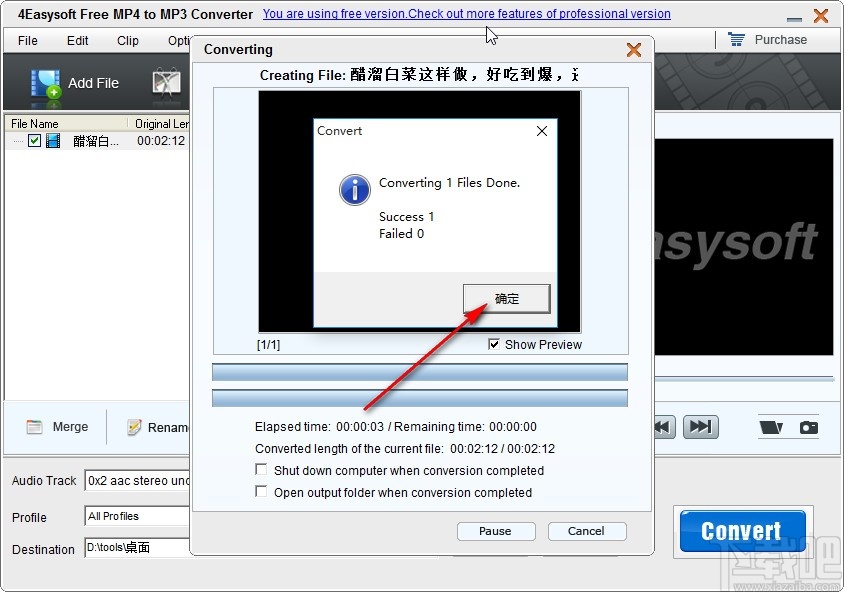Open the Clip menu
This screenshot has height=592, width=844.
[127, 41]
